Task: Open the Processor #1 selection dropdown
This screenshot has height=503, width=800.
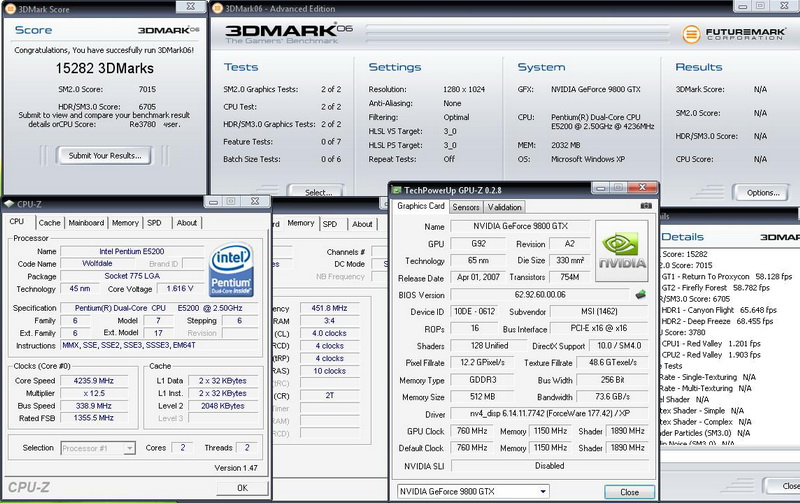Action: (x=129, y=448)
